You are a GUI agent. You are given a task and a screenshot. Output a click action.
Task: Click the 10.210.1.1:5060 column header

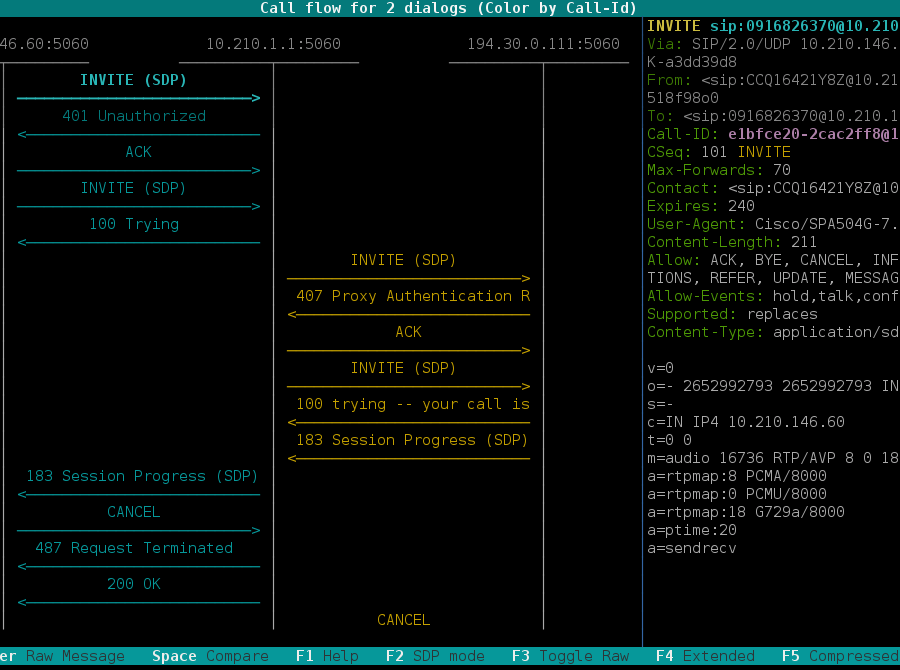click(x=273, y=44)
